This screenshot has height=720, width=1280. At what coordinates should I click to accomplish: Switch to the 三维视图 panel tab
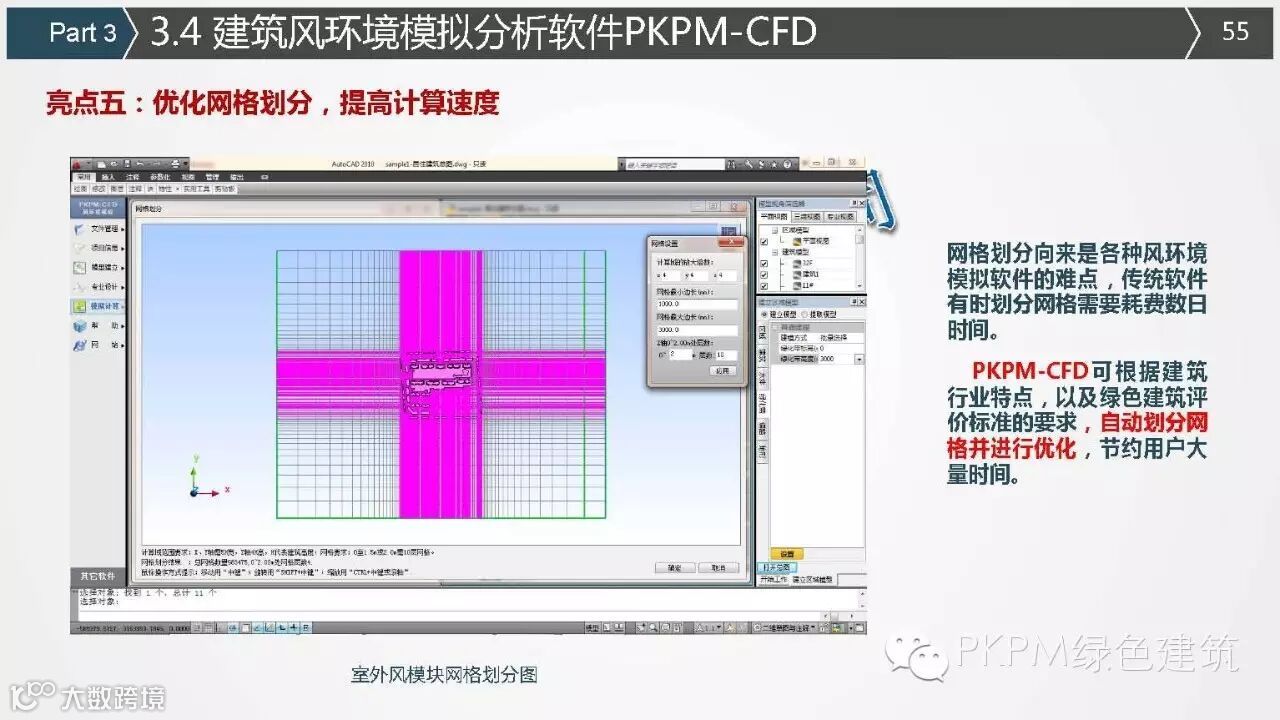pos(808,216)
